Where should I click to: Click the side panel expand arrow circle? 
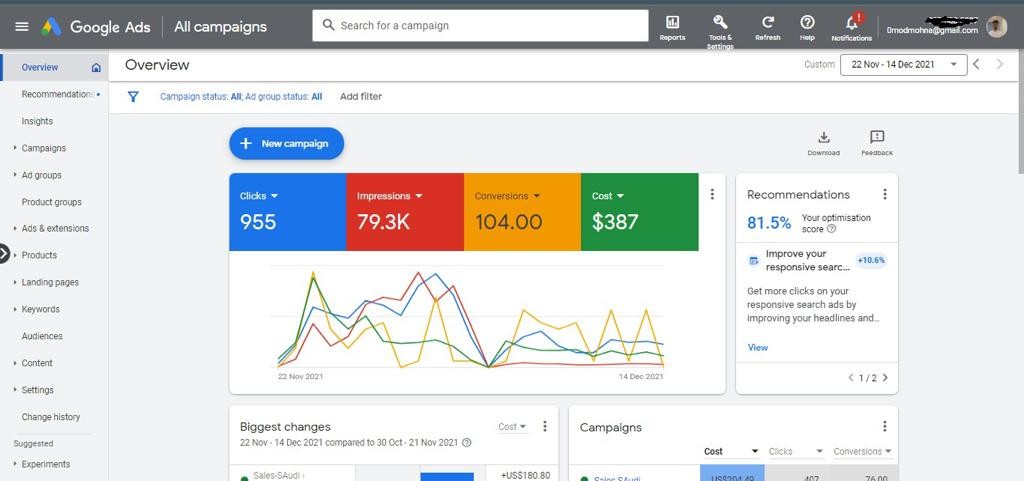coord(4,254)
